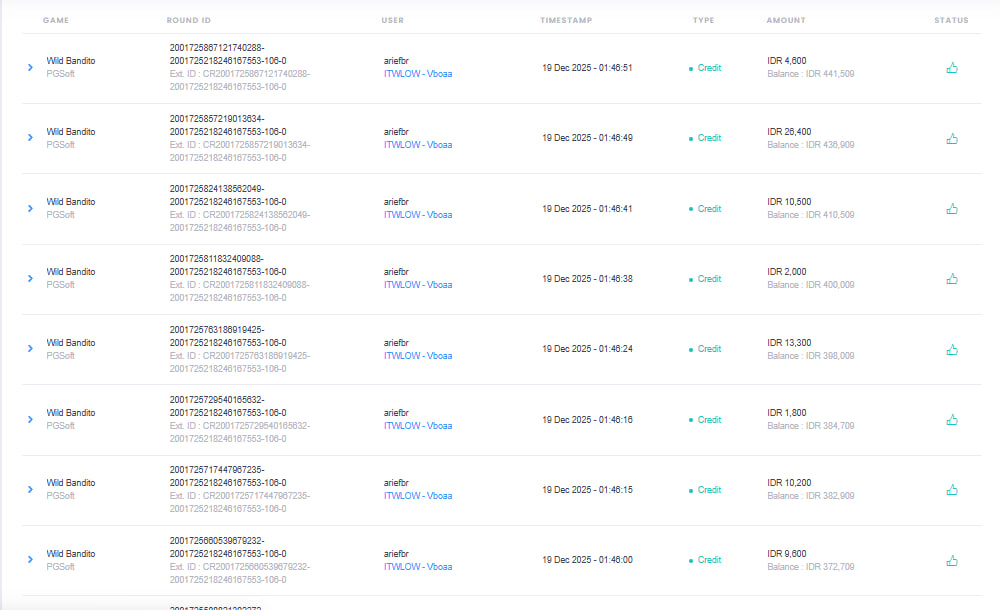Click thumbs-up status icon for 01:46:51 row
This screenshot has width=1000, height=610.
tap(952, 68)
